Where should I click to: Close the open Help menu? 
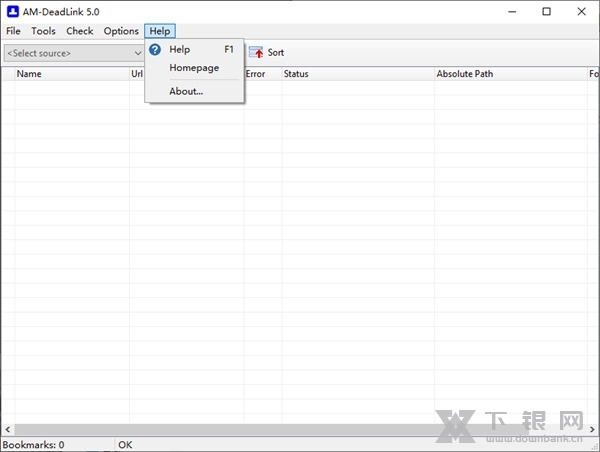(160, 31)
